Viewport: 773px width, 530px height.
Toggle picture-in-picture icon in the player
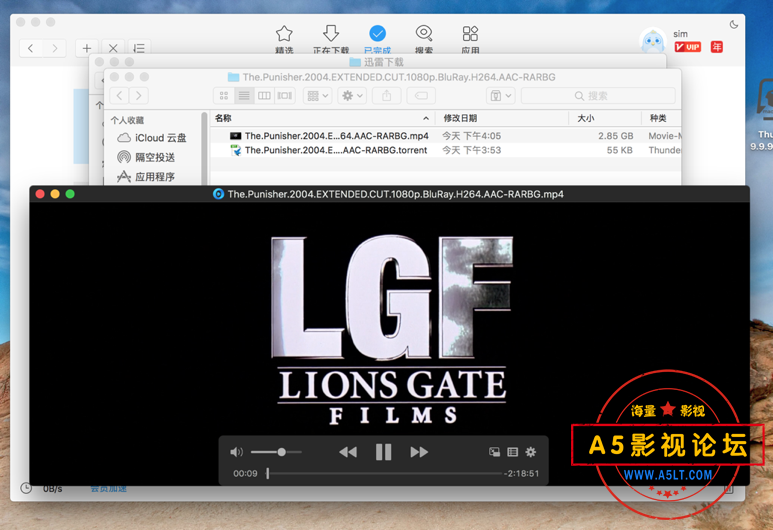pyautogui.click(x=494, y=452)
